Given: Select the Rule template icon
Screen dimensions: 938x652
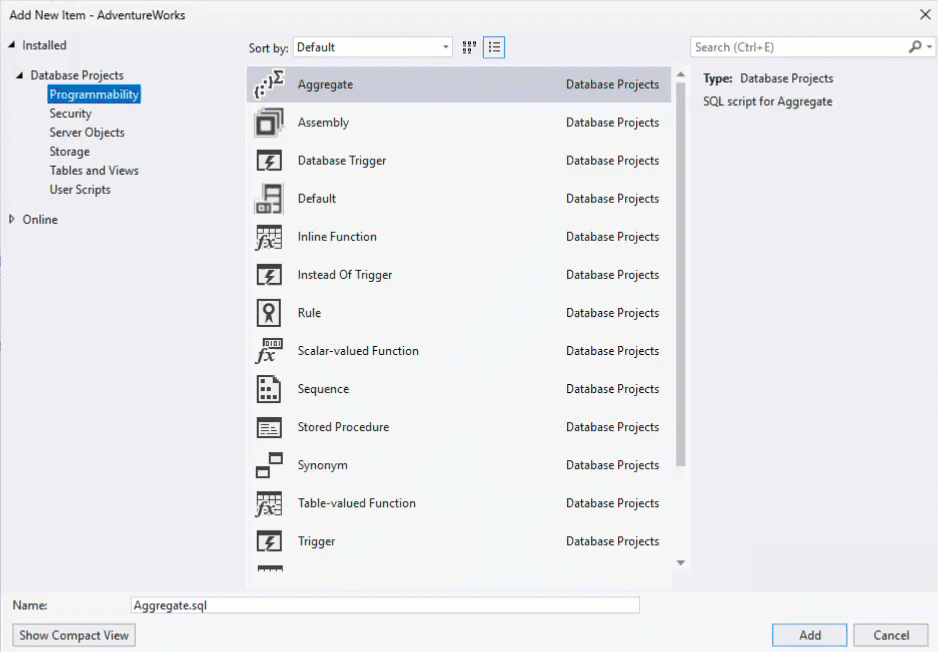Looking at the screenshot, I should [x=268, y=313].
